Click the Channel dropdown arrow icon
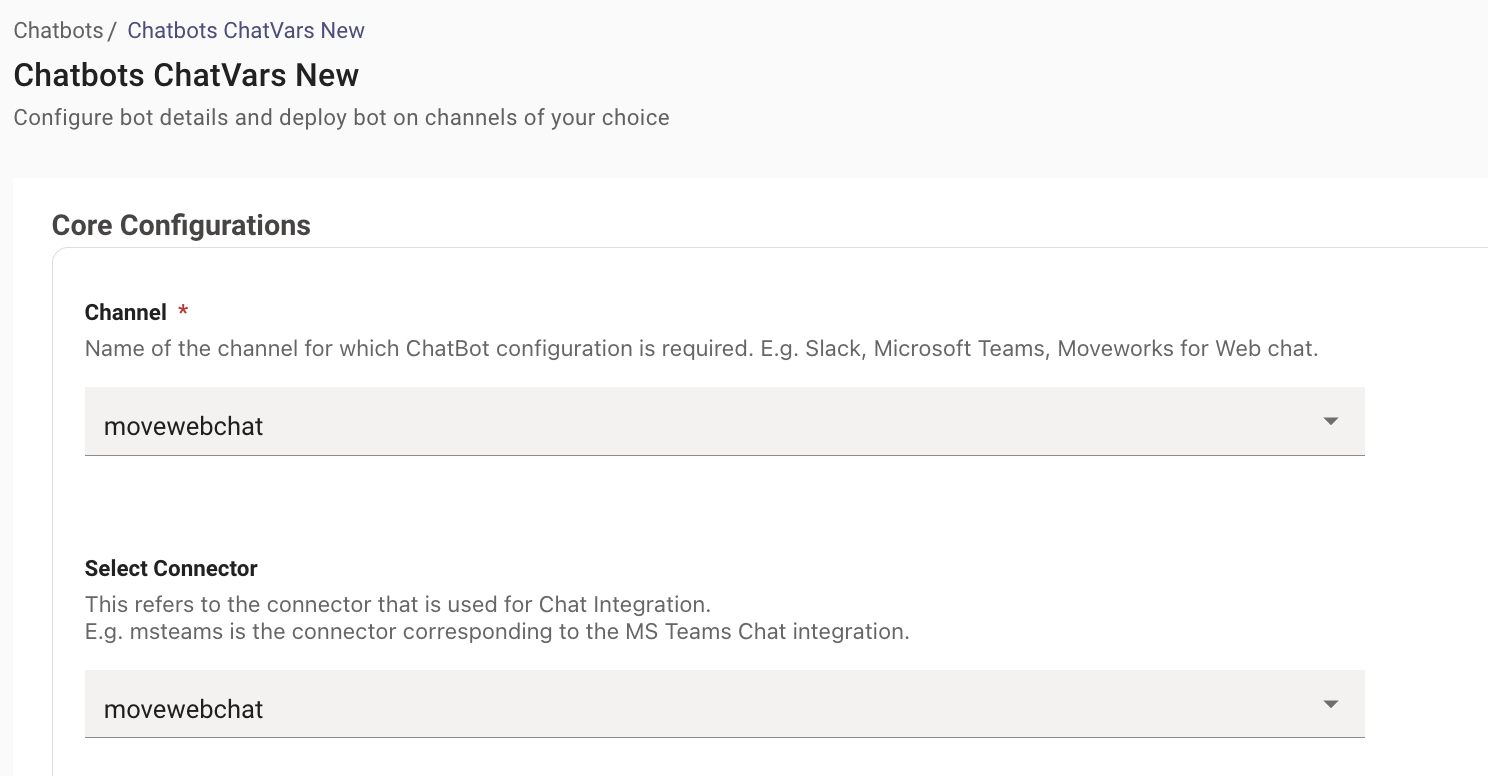This screenshot has height=776, width=1488. click(x=1330, y=422)
